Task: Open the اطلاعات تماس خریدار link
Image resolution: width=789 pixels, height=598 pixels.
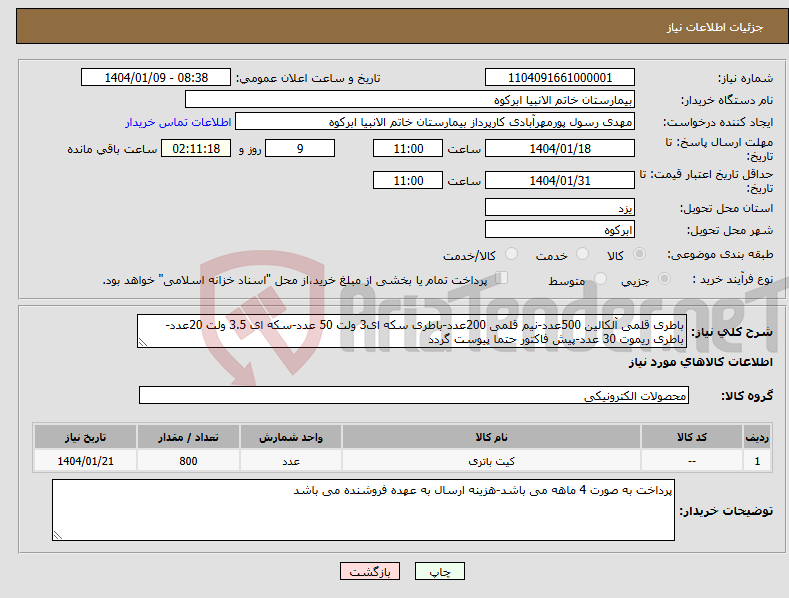Action: point(178,122)
